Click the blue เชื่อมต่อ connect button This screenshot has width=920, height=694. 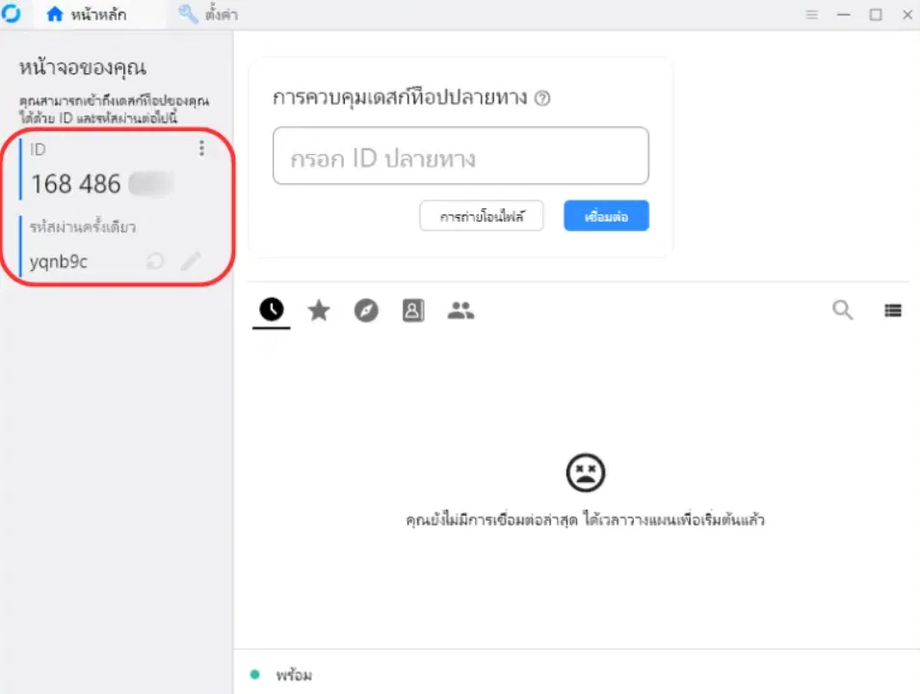click(x=606, y=216)
